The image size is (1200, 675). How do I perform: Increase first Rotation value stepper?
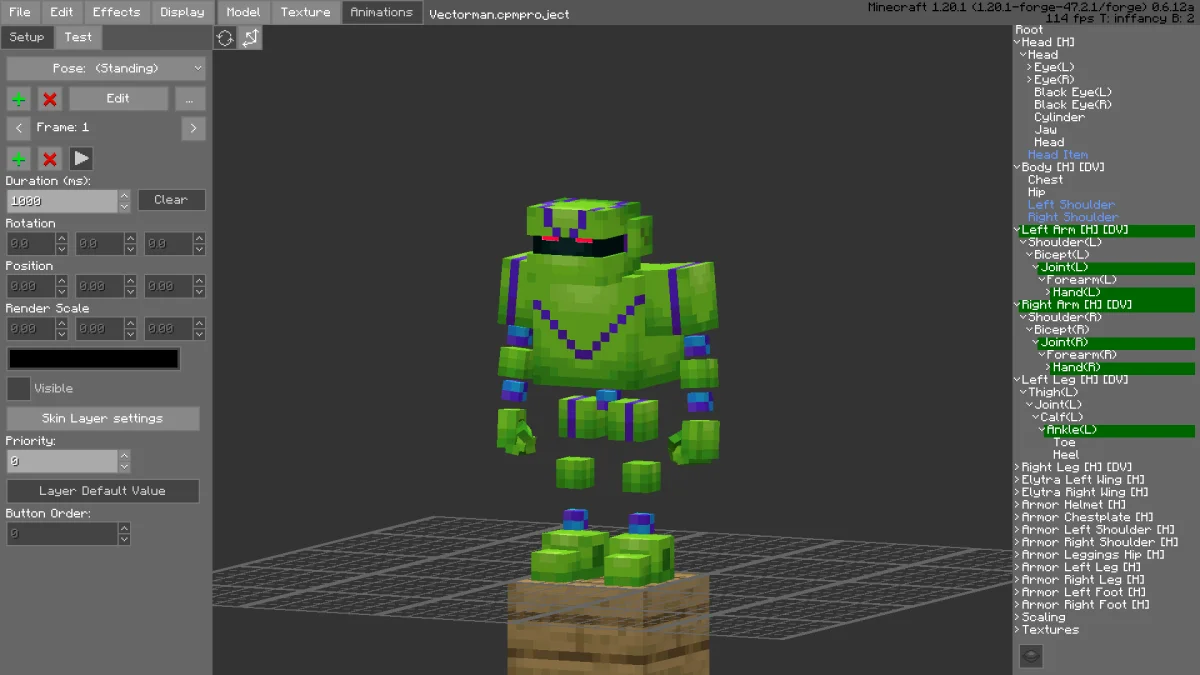(x=62, y=238)
